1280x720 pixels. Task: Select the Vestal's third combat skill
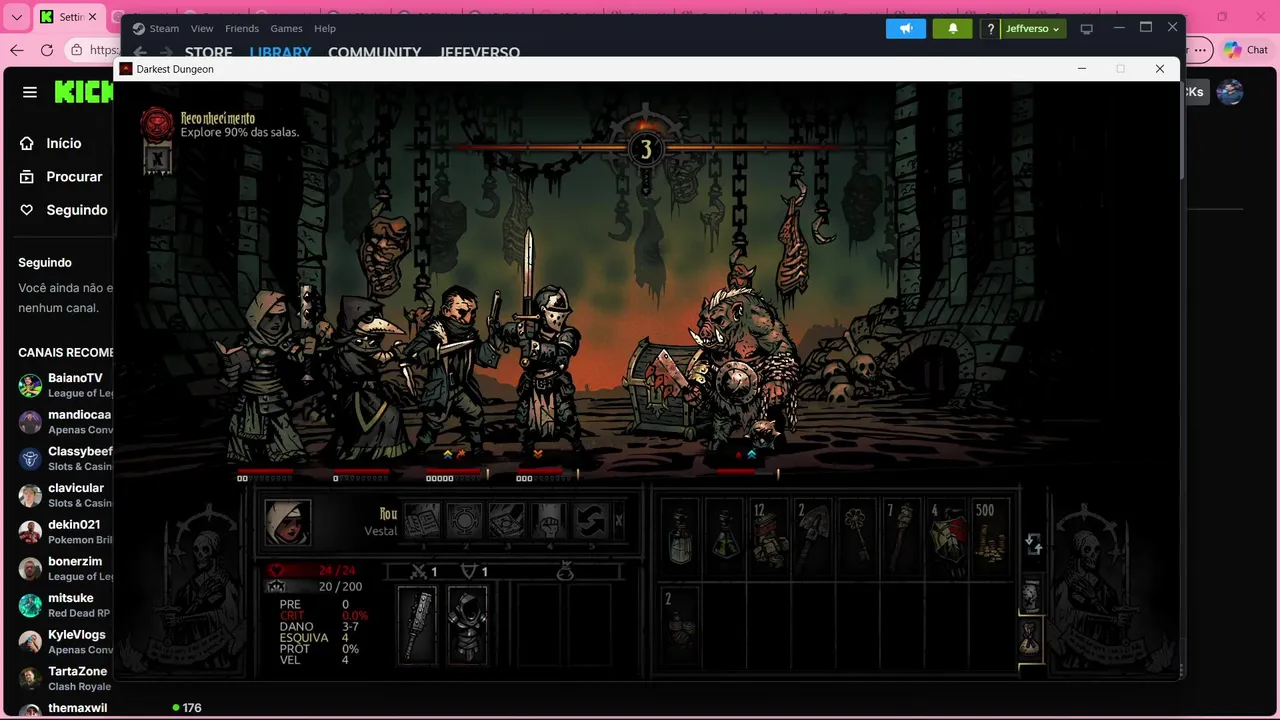coord(507,521)
